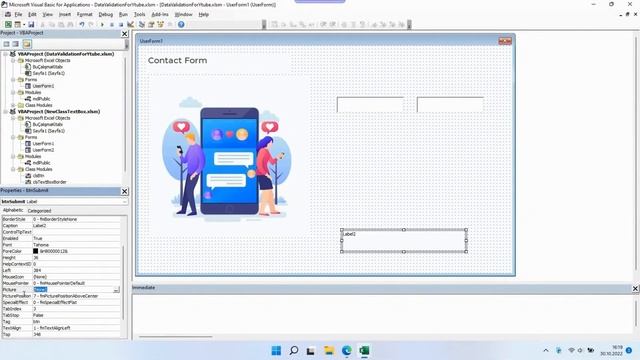This screenshot has width=640, height=360.
Task: Open Microsoft Edge from the taskbar
Action: click(x=347, y=351)
